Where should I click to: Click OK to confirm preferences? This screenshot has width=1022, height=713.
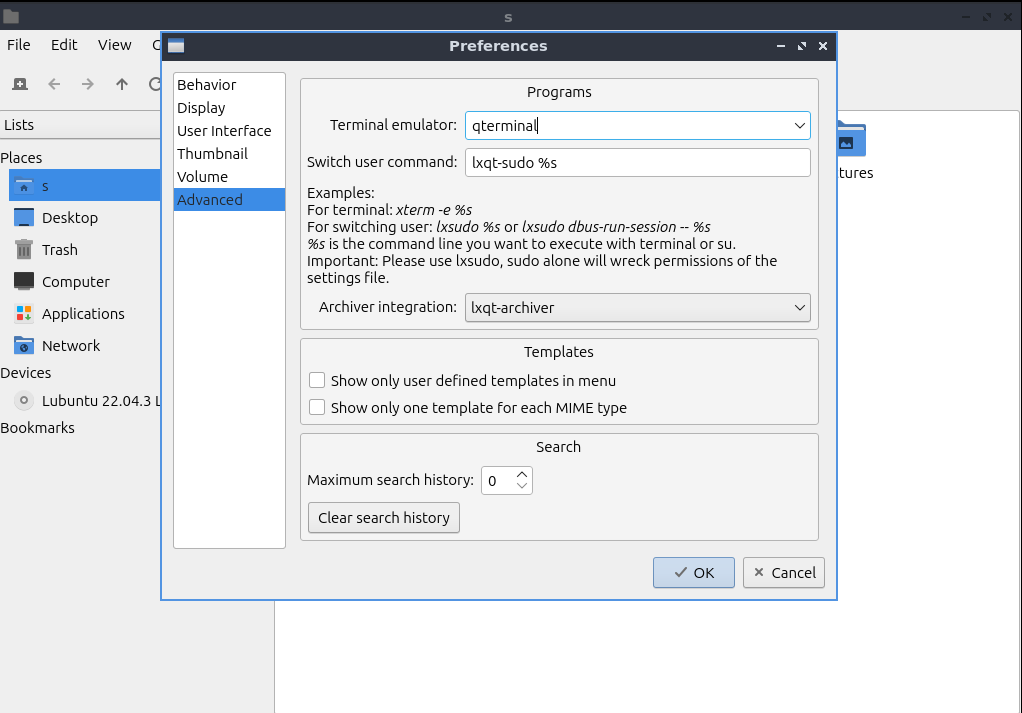tap(694, 573)
